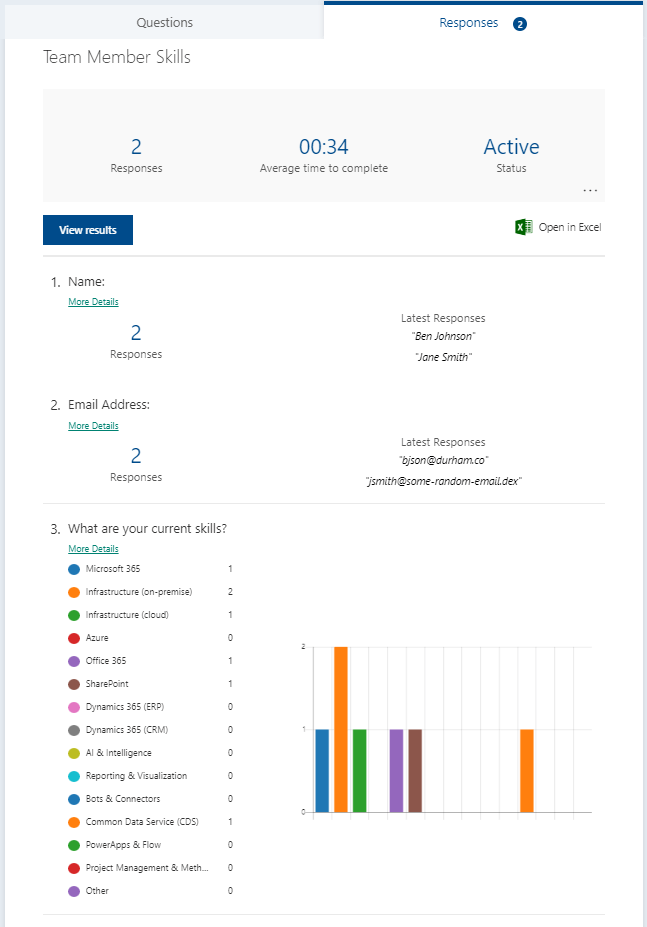Click the blue Microsoft 365 legend dot

pyautogui.click(x=74, y=569)
